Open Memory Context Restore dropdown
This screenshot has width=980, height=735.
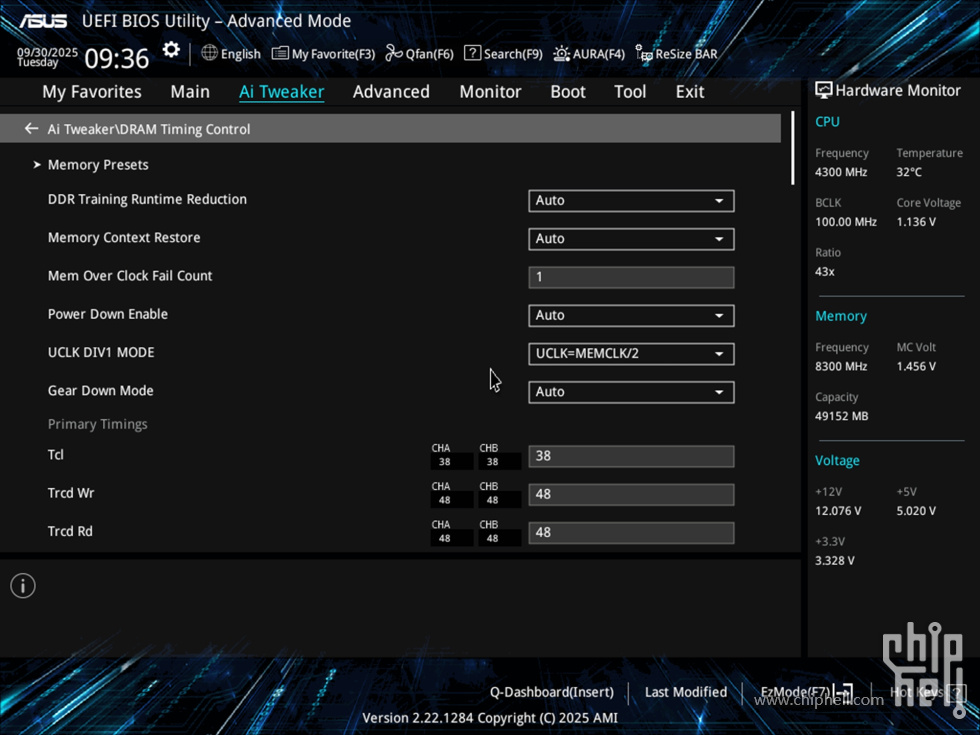(x=631, y=239)
